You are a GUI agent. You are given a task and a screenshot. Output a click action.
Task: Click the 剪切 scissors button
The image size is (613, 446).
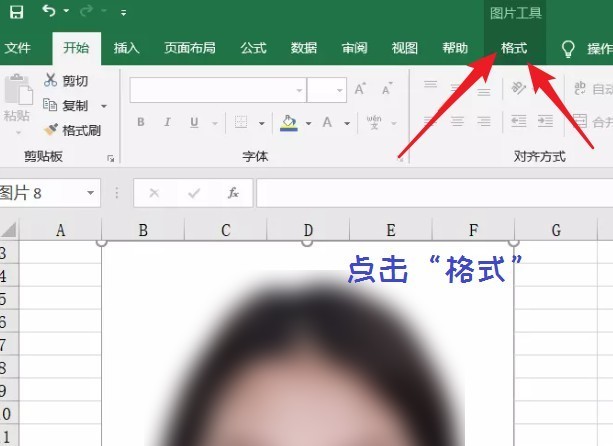click(66, 81)
